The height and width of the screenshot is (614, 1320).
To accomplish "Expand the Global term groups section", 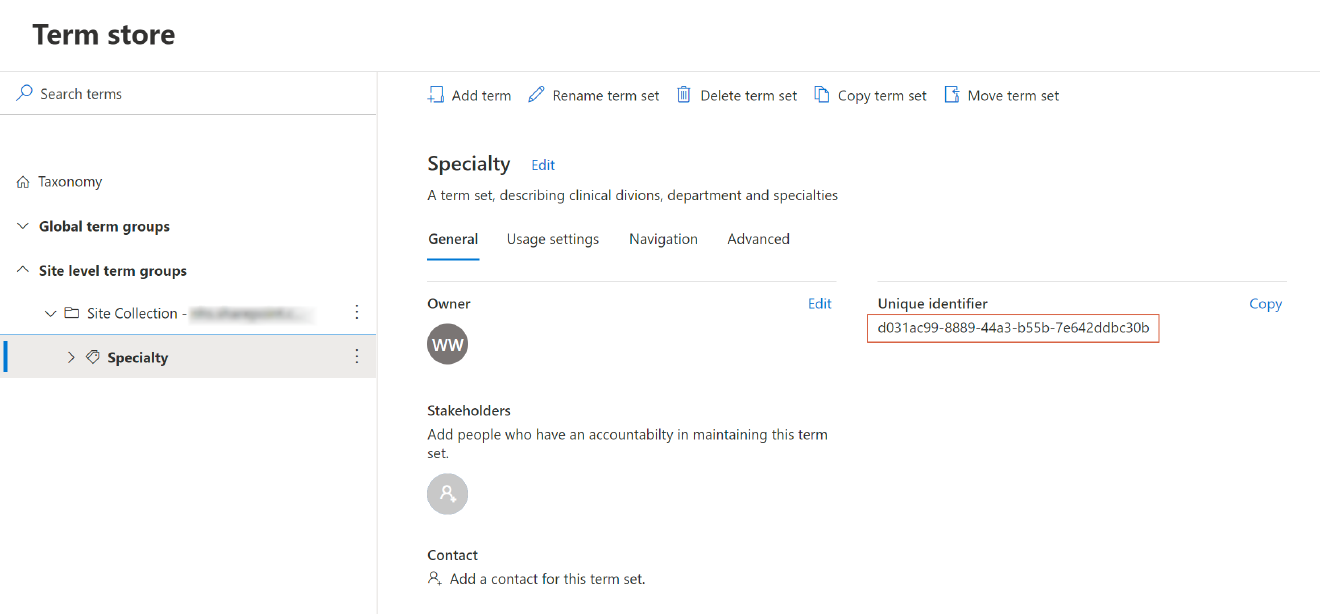I will coord(22,226).
